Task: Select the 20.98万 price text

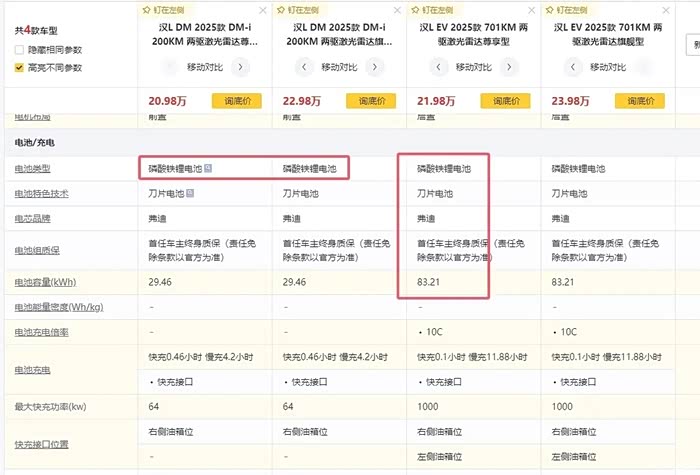Action: pyautogui.click(x=167, y=101)
